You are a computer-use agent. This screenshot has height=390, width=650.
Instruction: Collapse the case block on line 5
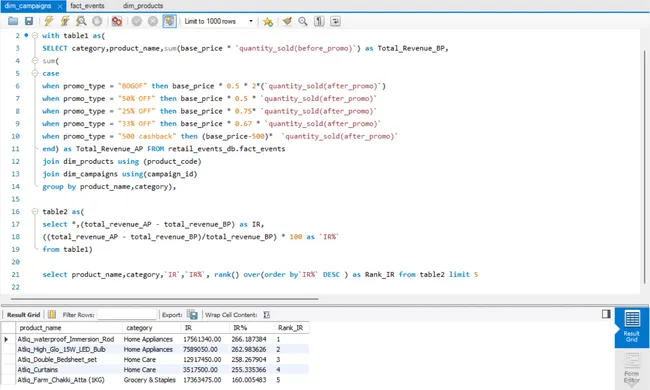point(35,73)
